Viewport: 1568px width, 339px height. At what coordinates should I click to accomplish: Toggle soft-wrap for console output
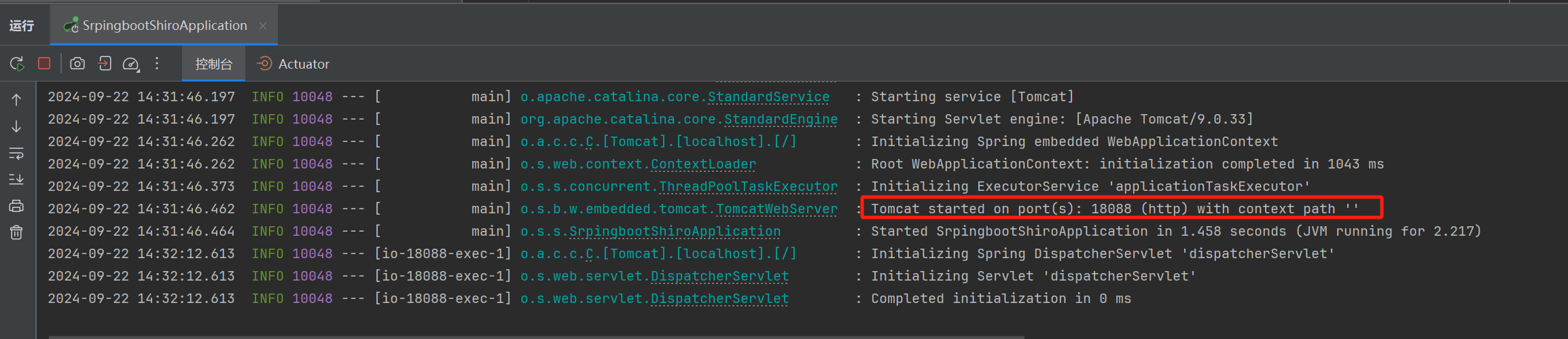pos(16,154)
